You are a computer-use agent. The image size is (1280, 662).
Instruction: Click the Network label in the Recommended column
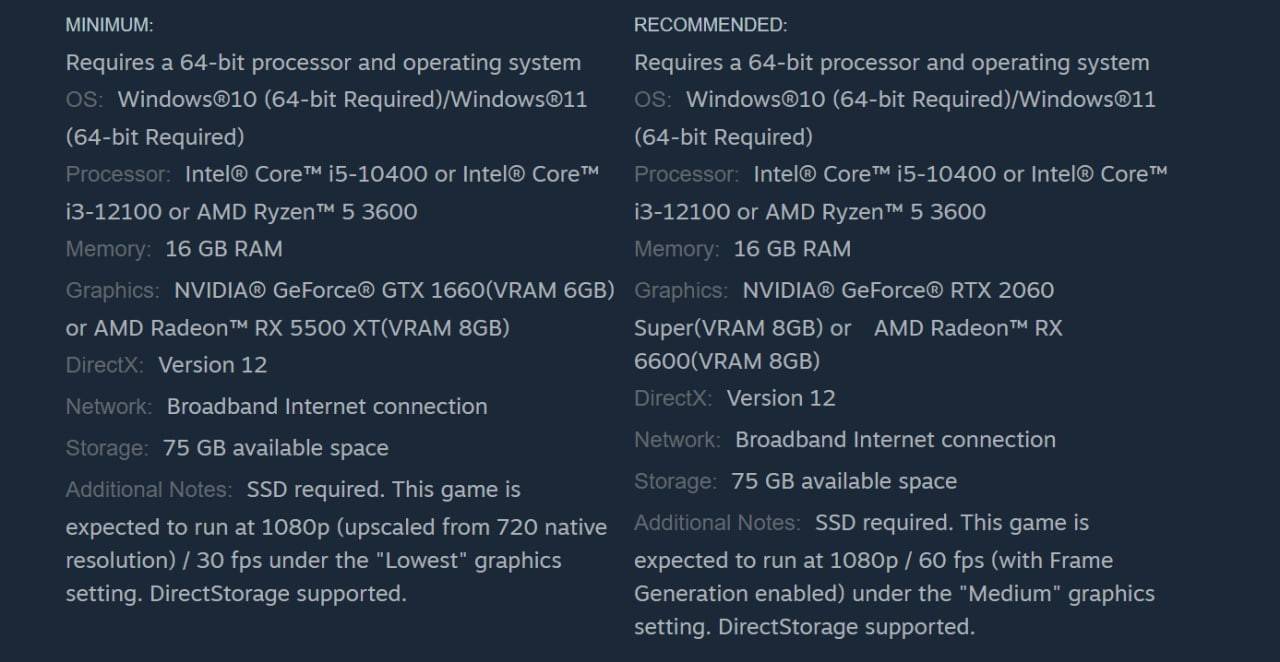pyautogui.click(x=677, y=440)
